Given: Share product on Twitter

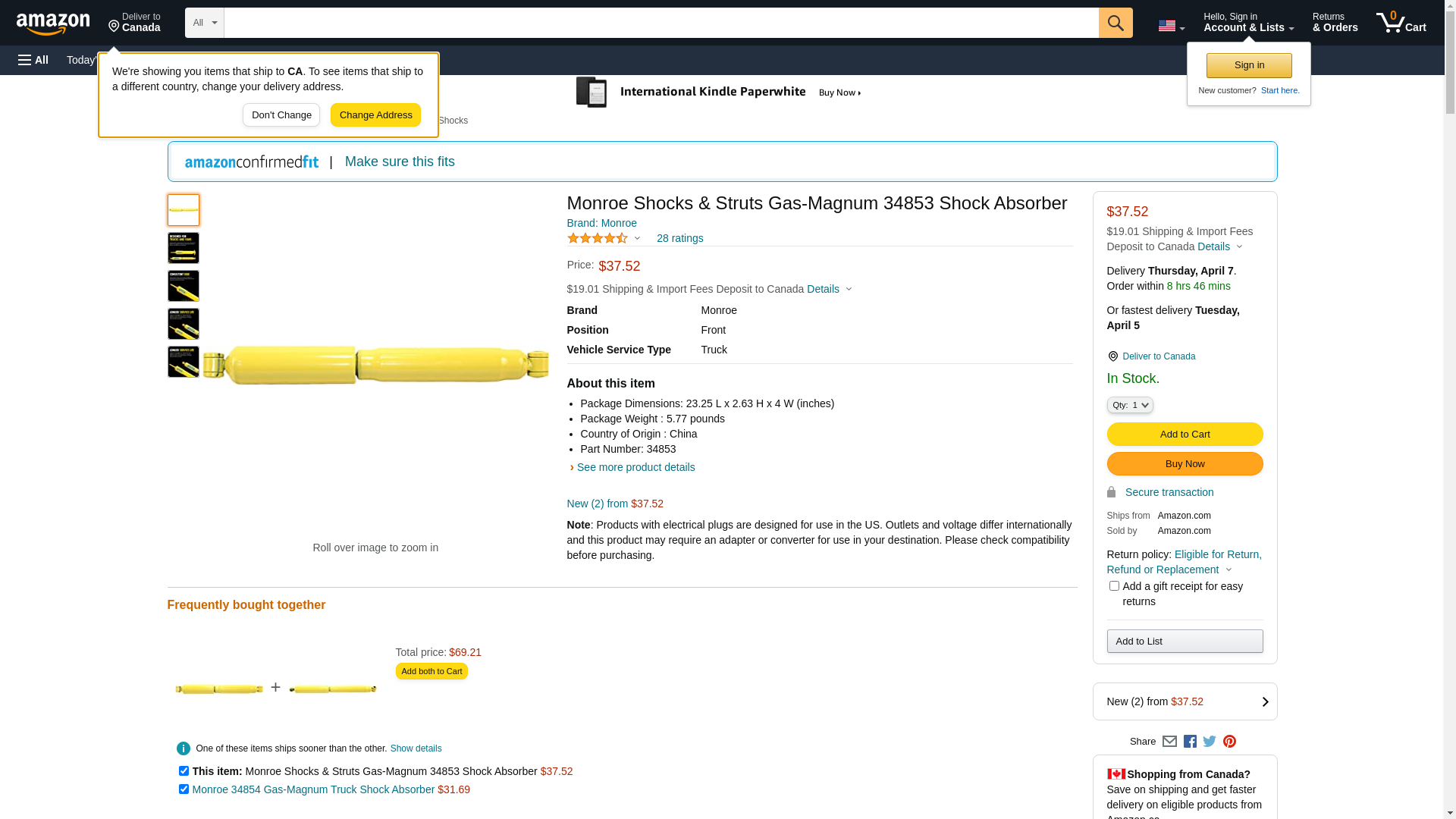Looking at the screenshot, I should click(1210, 742).
